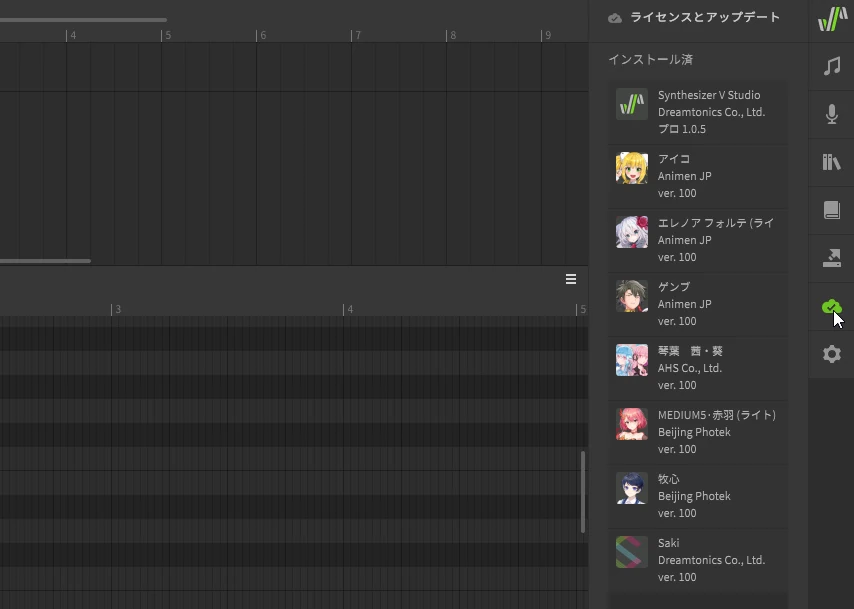Click the Synthesizer V logo in the sidebar
The image size is (854, 609).
pos(832,19)
